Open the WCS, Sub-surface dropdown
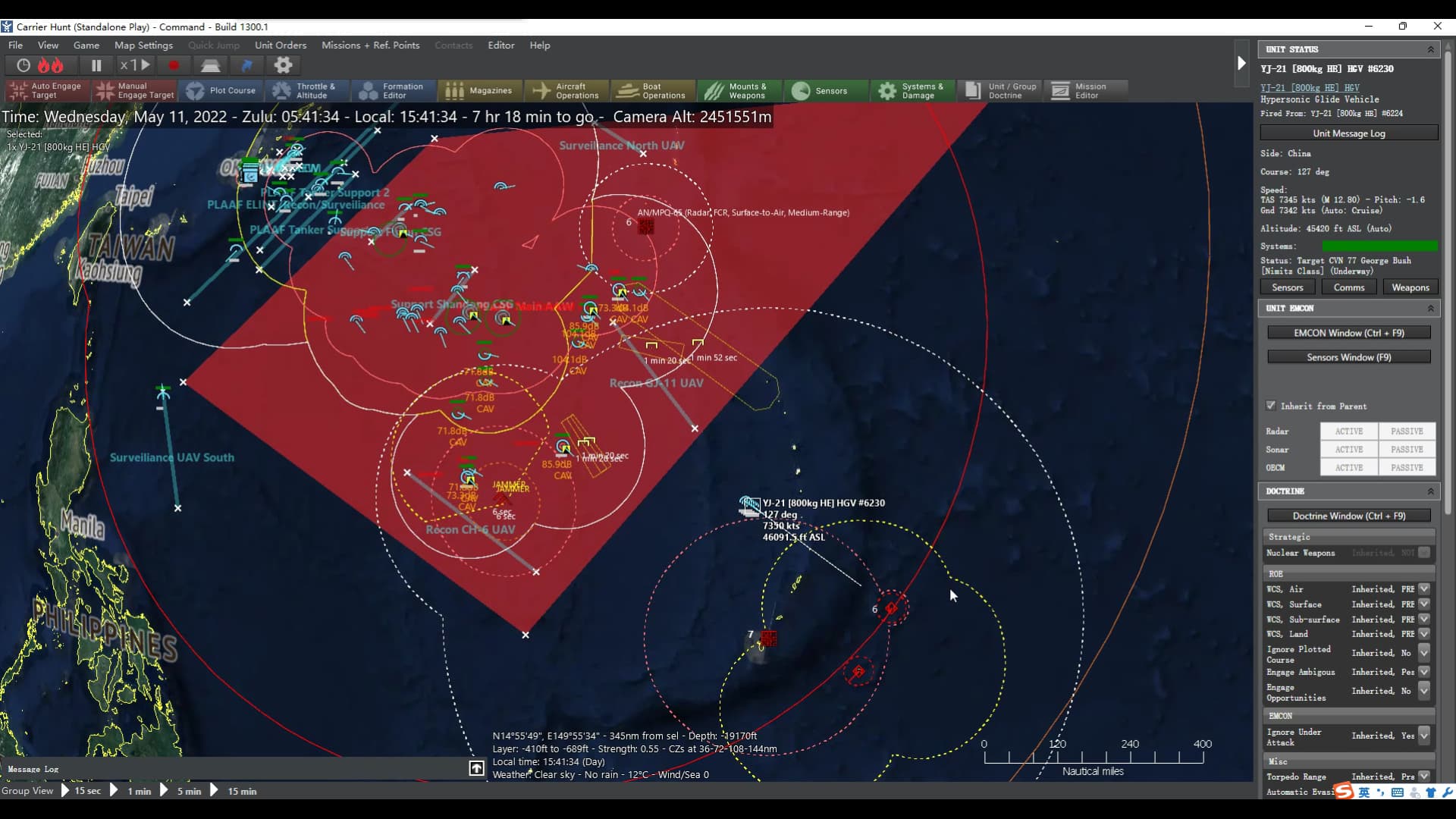1456x819 pixels. [1424, 620]
